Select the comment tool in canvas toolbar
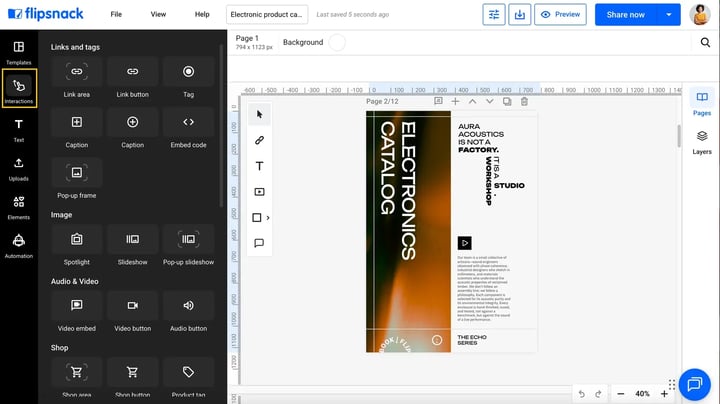 [259, 243]
